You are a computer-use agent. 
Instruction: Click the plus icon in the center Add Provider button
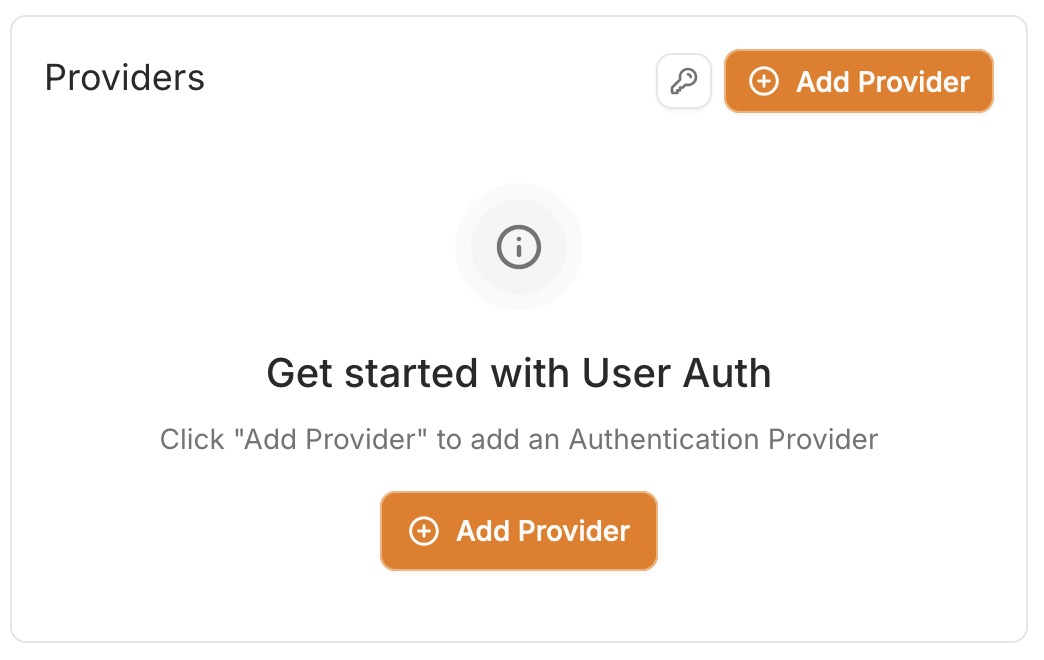[424, 531]
